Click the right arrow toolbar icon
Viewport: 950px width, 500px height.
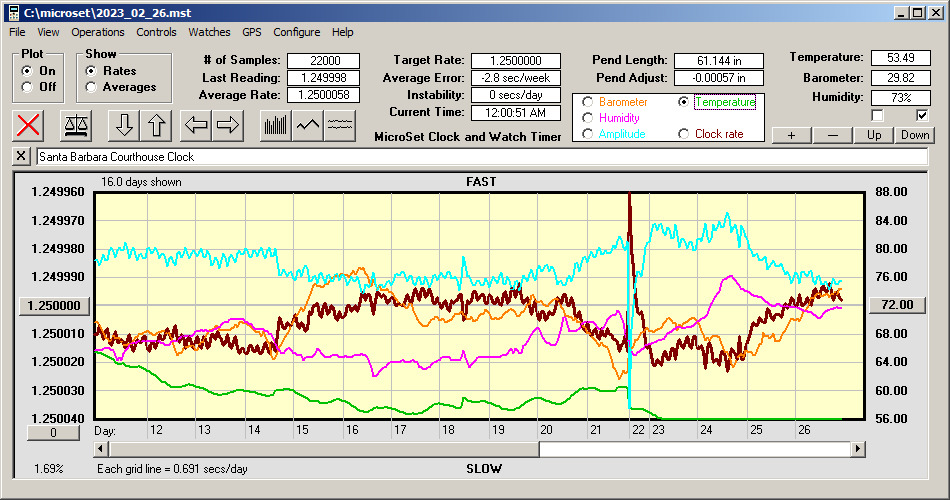pyautogui.click(x=227, y=125)
